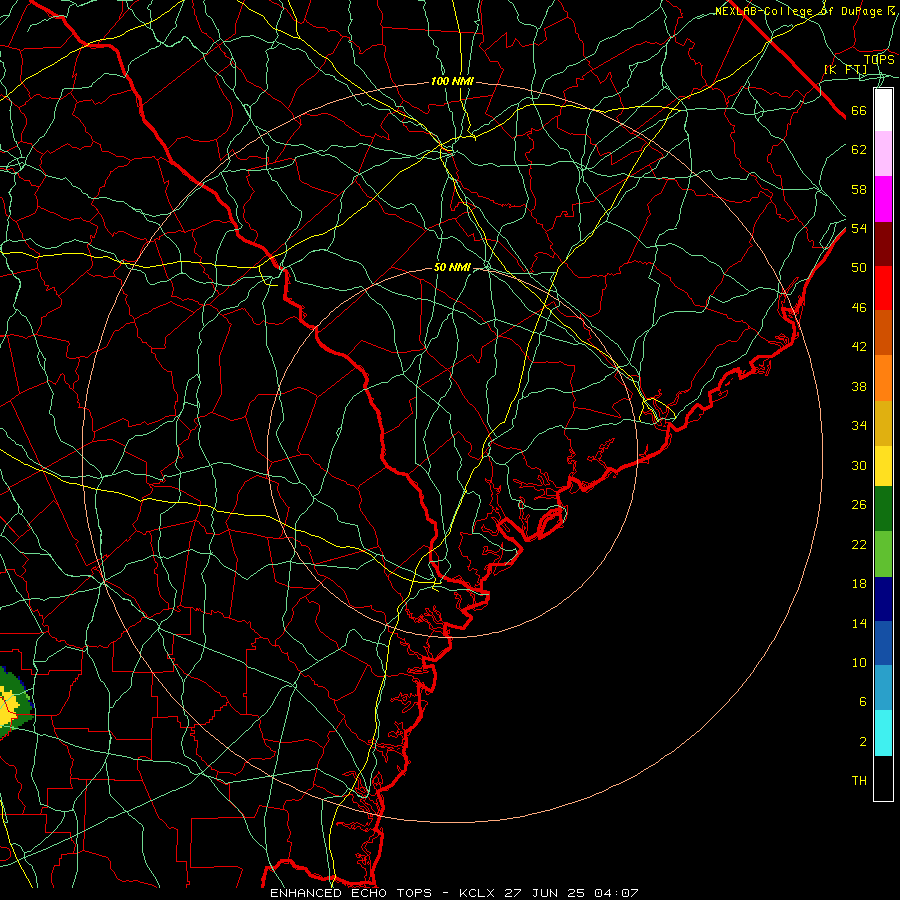The image size is (900, 900).
Task: Click the ENHANCED ECHO TOPS product title
Action: point(351,893)
